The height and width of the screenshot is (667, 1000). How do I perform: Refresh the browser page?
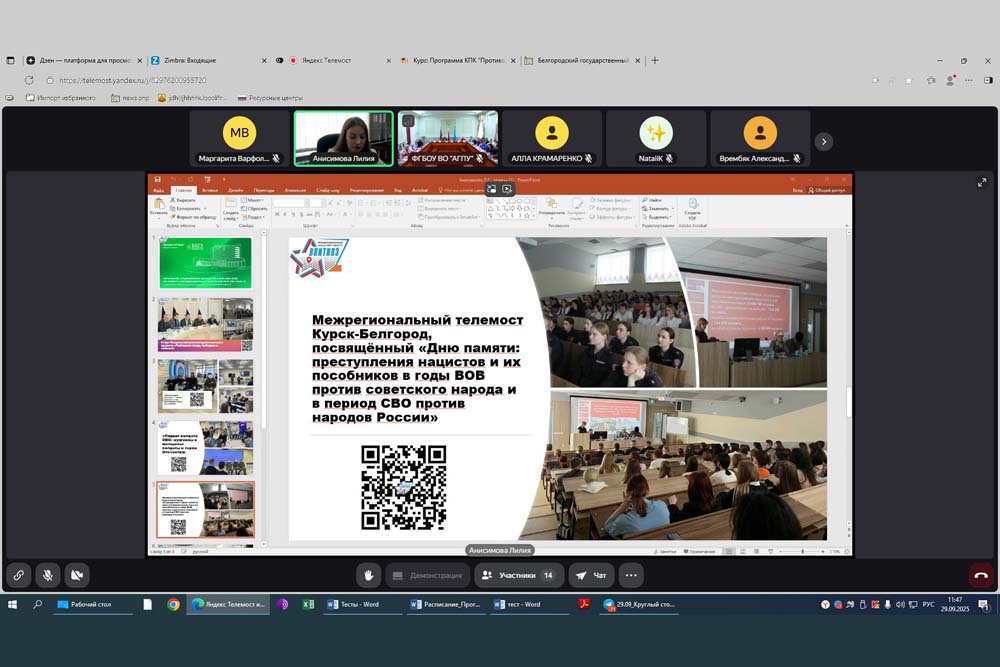coord(30,80)
